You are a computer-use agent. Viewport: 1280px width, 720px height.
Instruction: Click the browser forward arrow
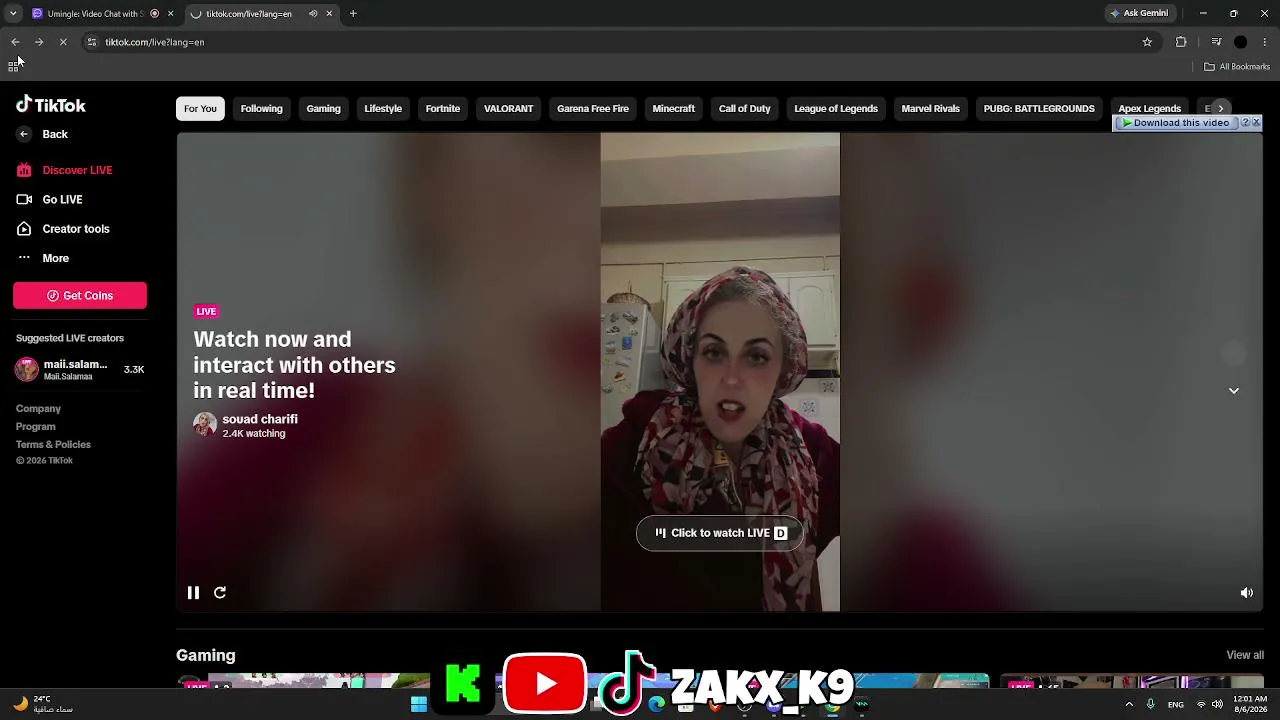[x=39, y=42]
